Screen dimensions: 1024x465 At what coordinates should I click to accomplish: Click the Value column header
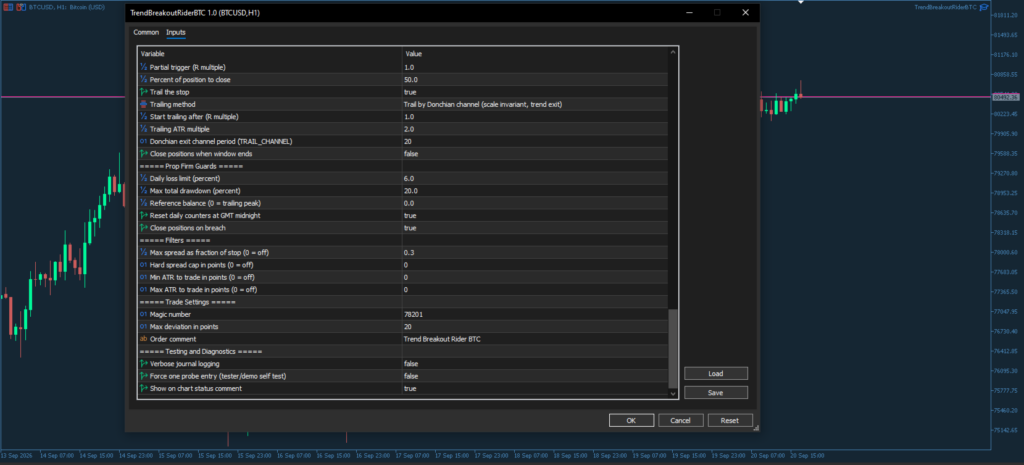pos(535,54)
